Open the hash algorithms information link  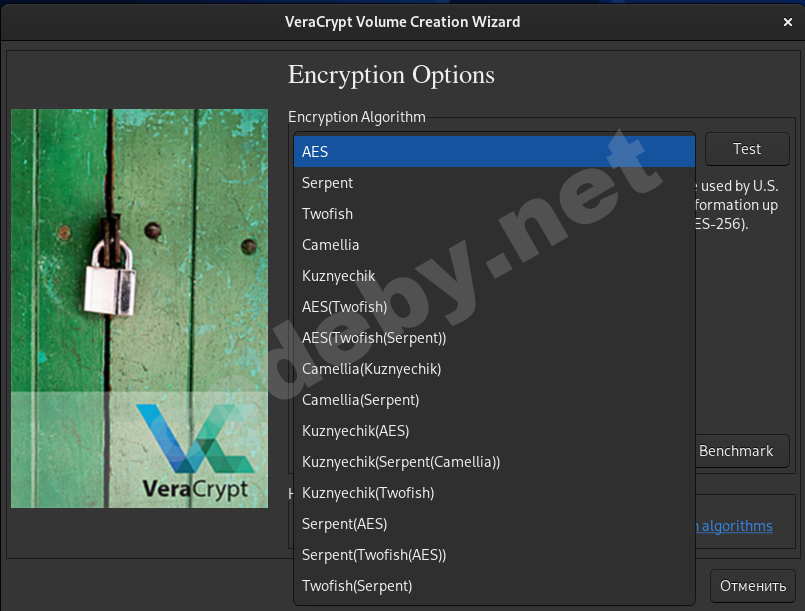point(735,526)
